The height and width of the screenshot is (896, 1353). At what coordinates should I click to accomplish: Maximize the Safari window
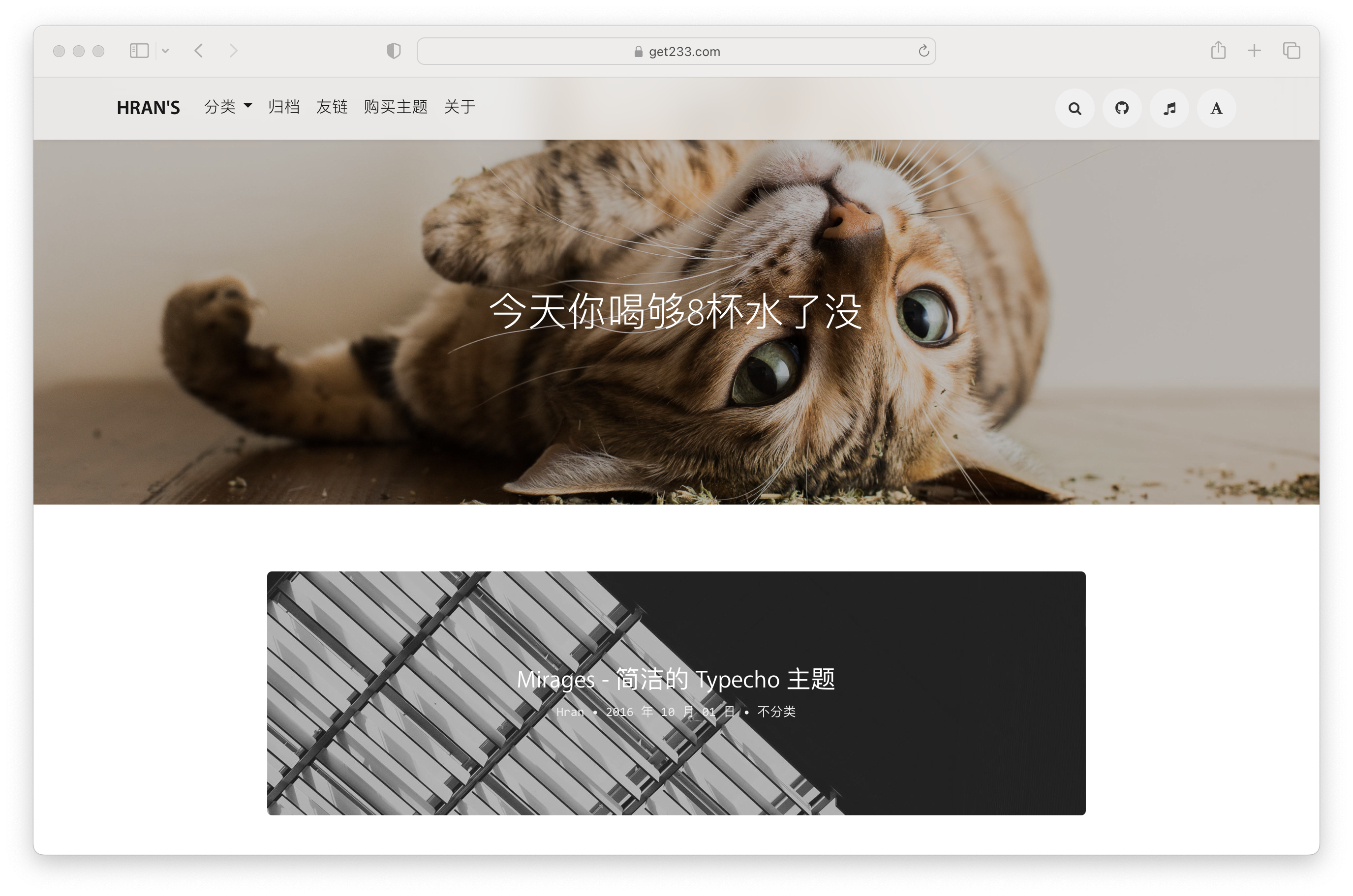pos(98,51)
